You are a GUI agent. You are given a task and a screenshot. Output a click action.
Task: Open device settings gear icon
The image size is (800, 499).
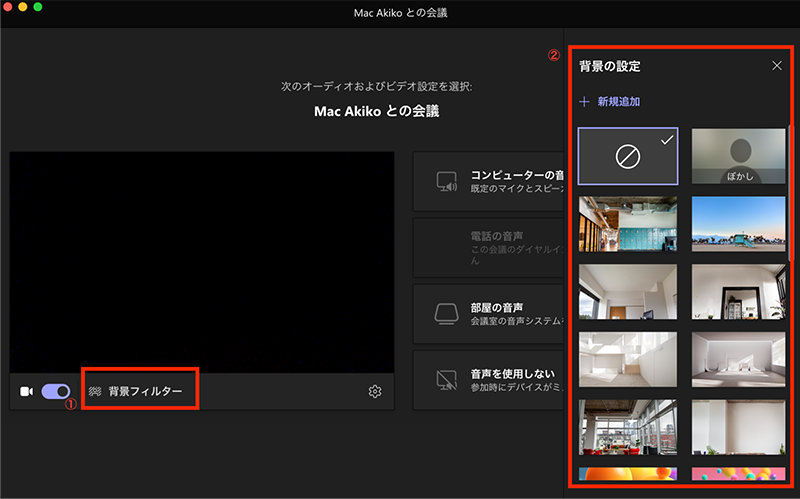tap(375, 391)
